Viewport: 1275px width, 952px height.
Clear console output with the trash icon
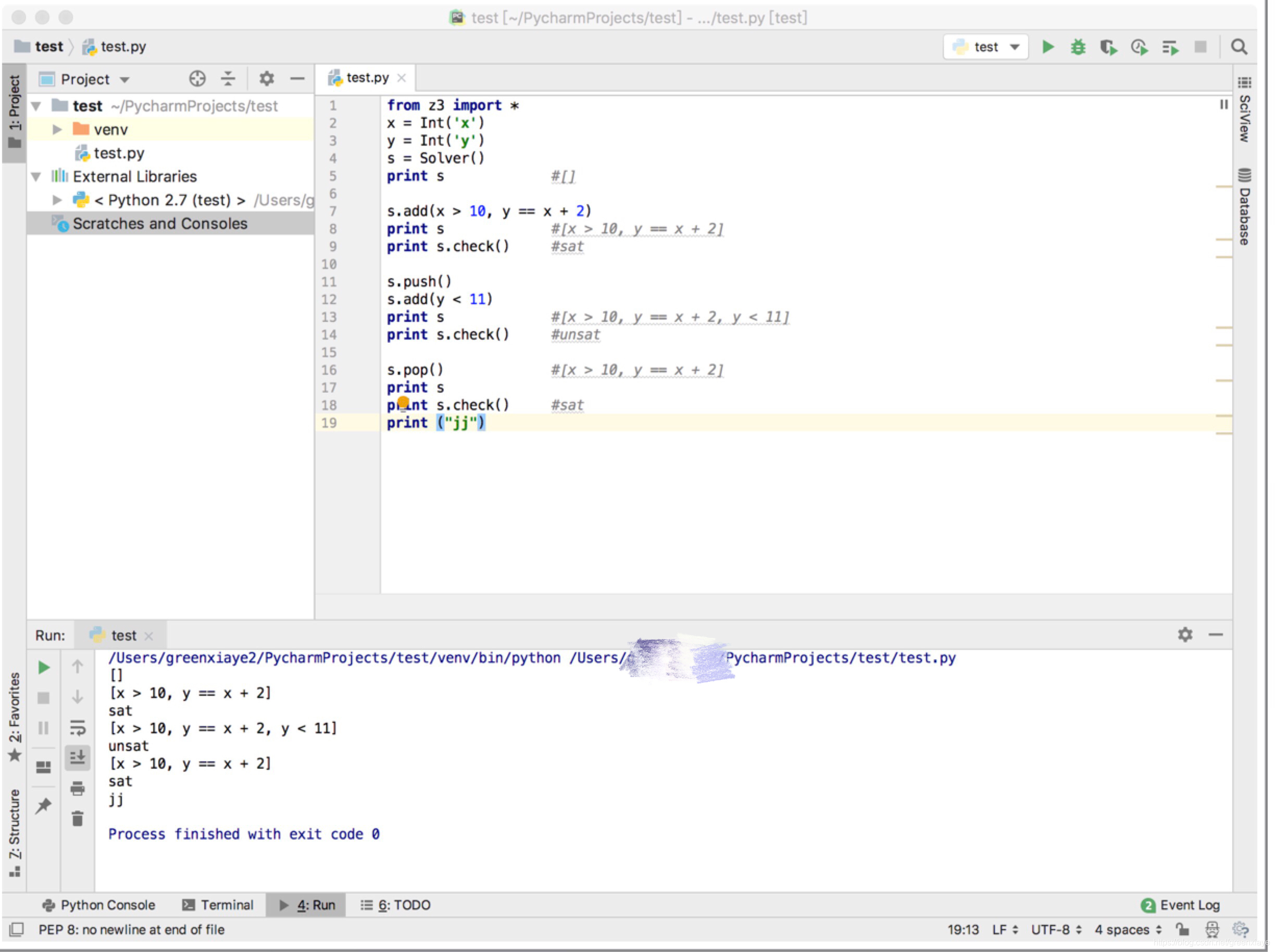coord(78,818)
